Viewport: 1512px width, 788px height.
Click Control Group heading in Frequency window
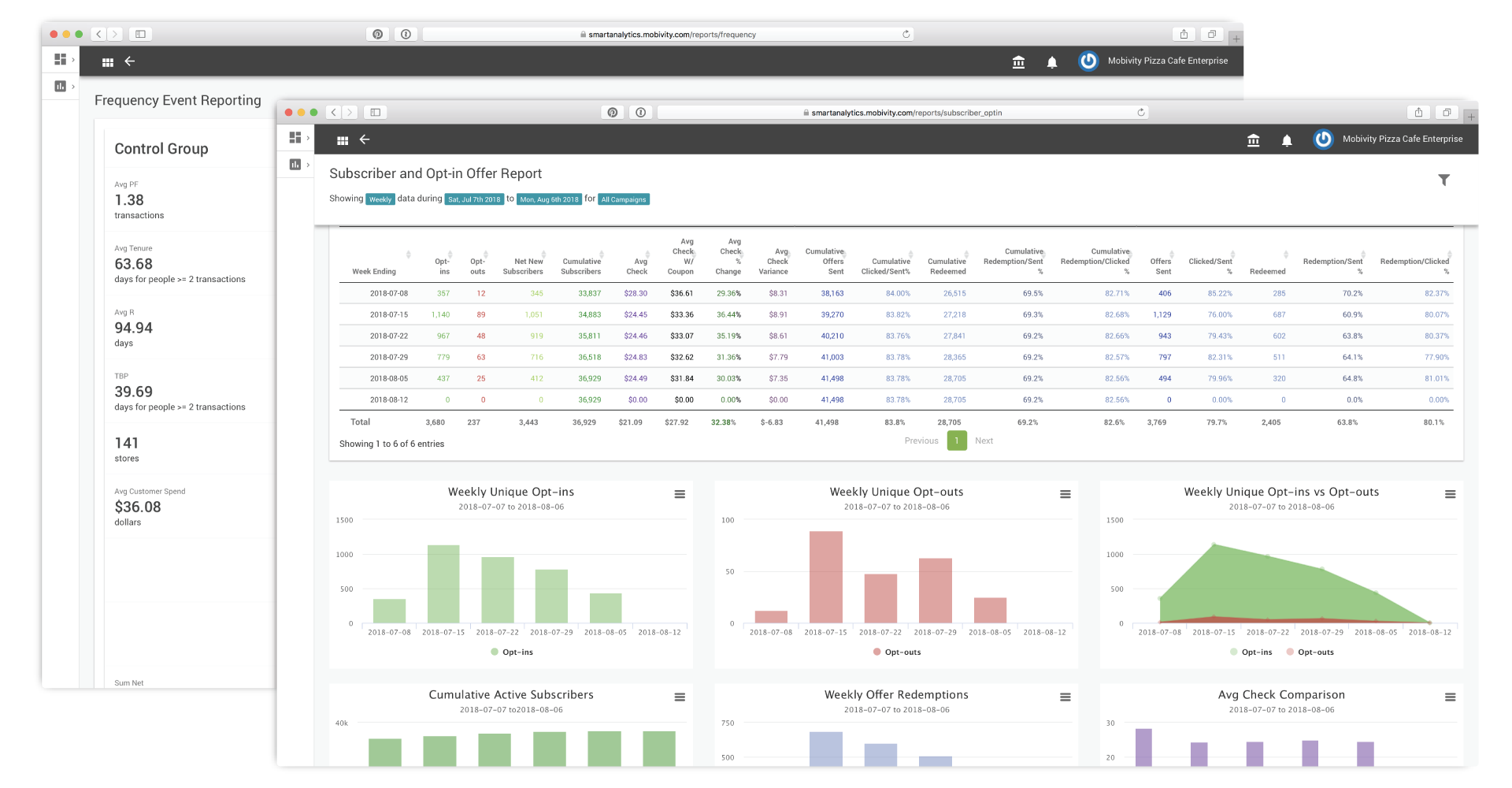point(161,149)
